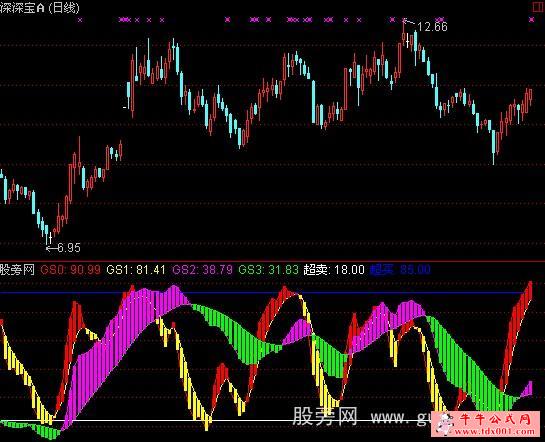Click the magenta signal marker at far right
Screen dimensions: 545x442
coord(531,20)
